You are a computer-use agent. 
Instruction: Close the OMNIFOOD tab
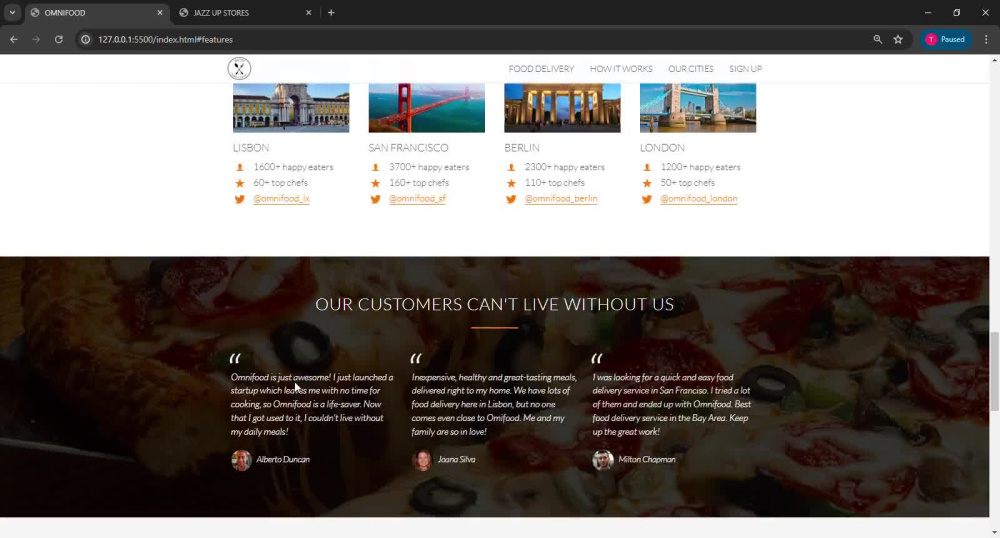[x=160, y=13]
